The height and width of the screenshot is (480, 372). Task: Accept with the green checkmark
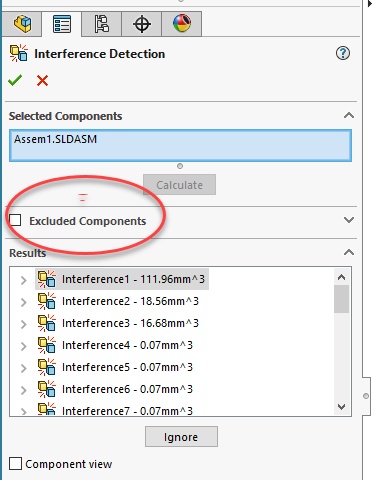pos(15,80)
